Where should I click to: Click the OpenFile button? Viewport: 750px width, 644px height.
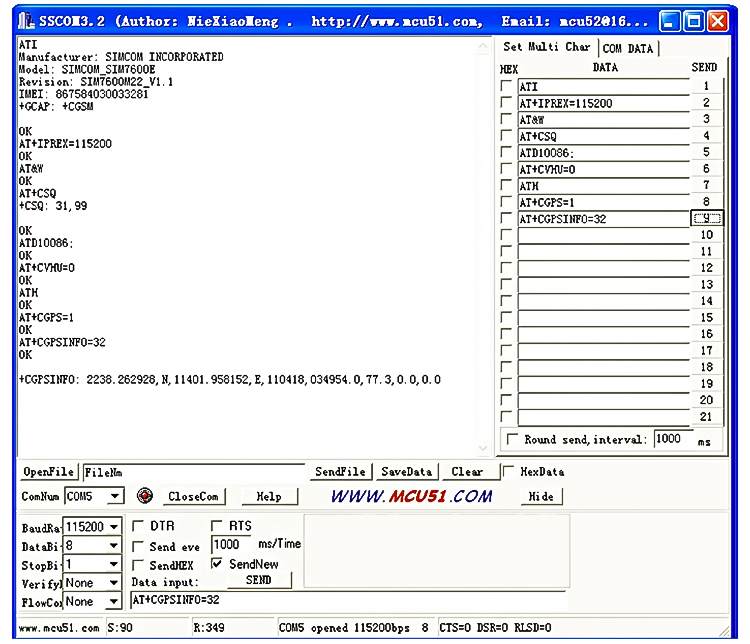48,472
